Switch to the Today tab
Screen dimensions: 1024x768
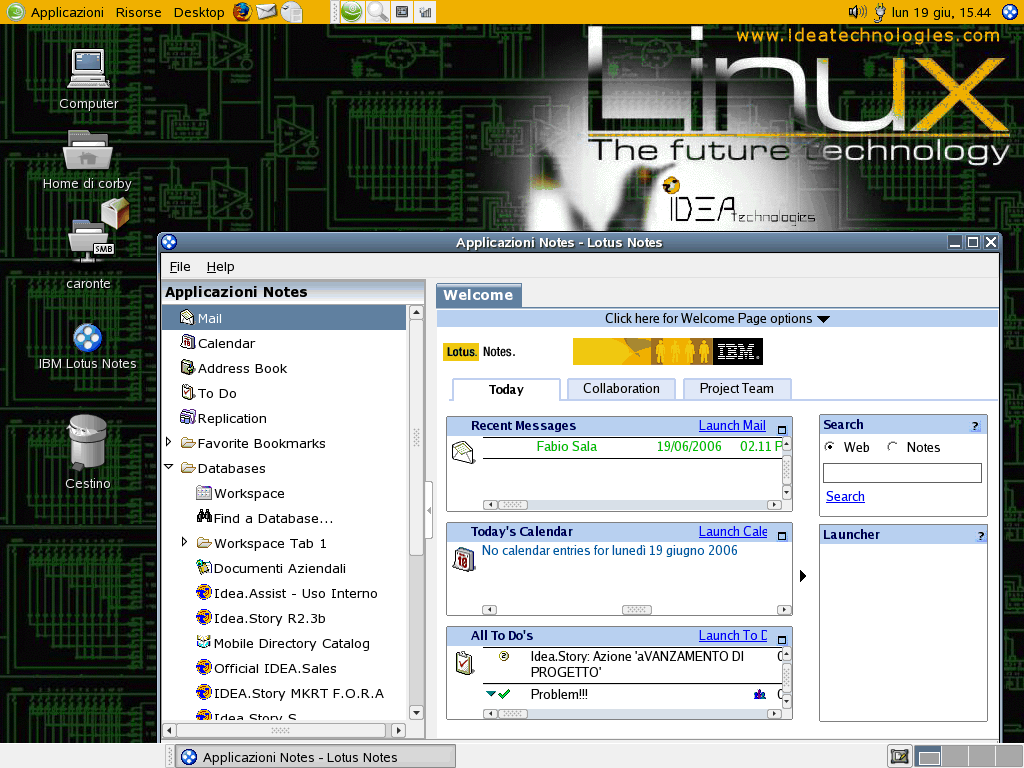(x=506, y=389)
